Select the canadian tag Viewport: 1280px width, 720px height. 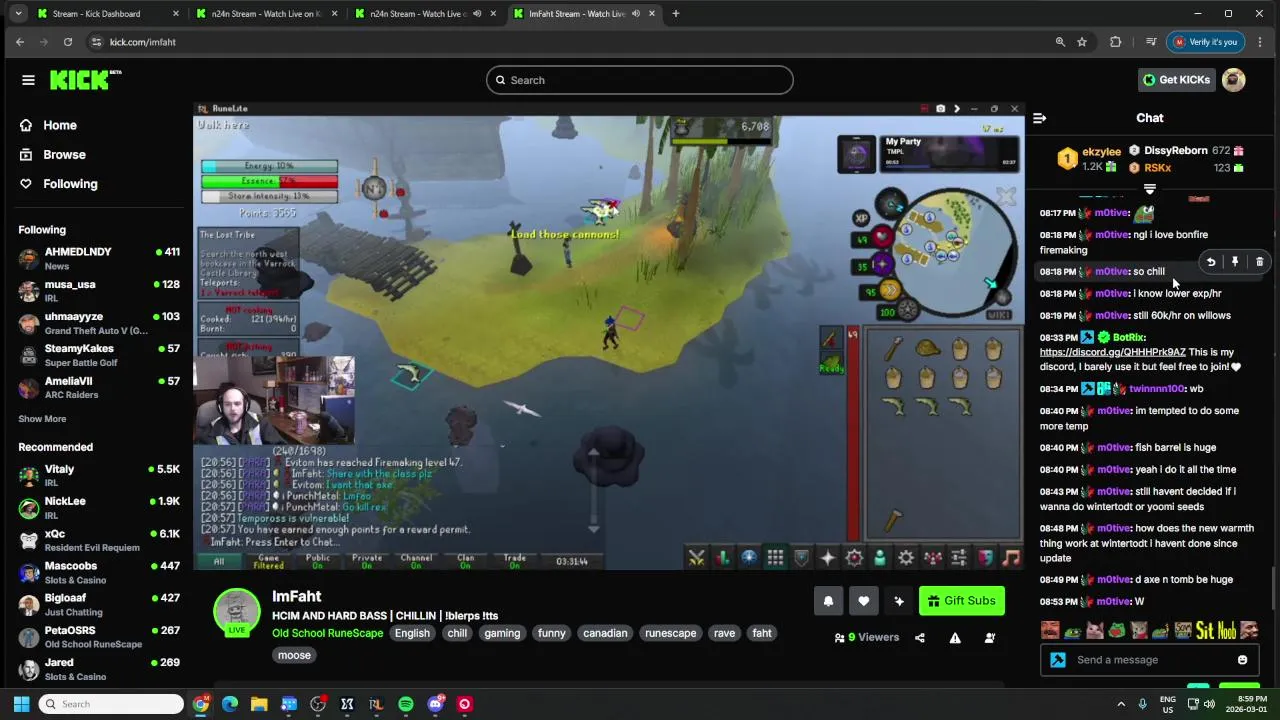pos(605,633)
